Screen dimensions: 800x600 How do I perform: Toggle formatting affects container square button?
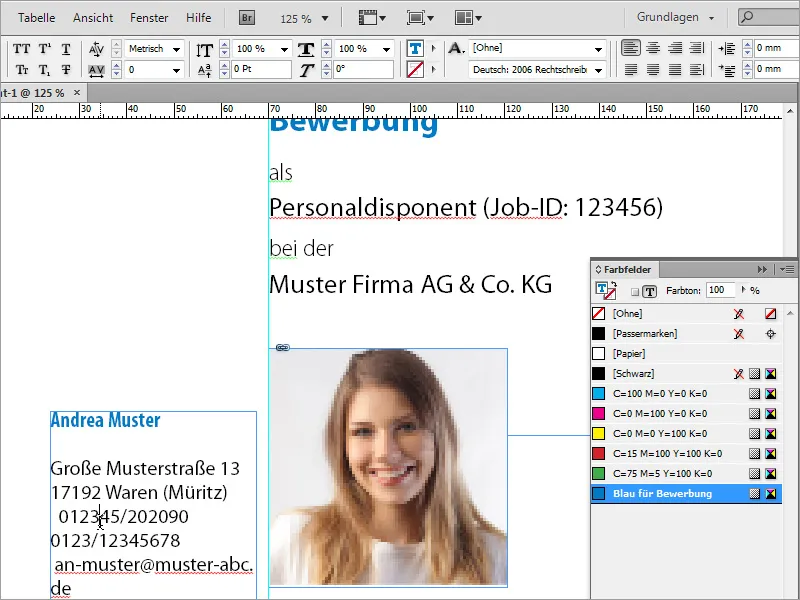pyautogui.click(x=636, y=291)
